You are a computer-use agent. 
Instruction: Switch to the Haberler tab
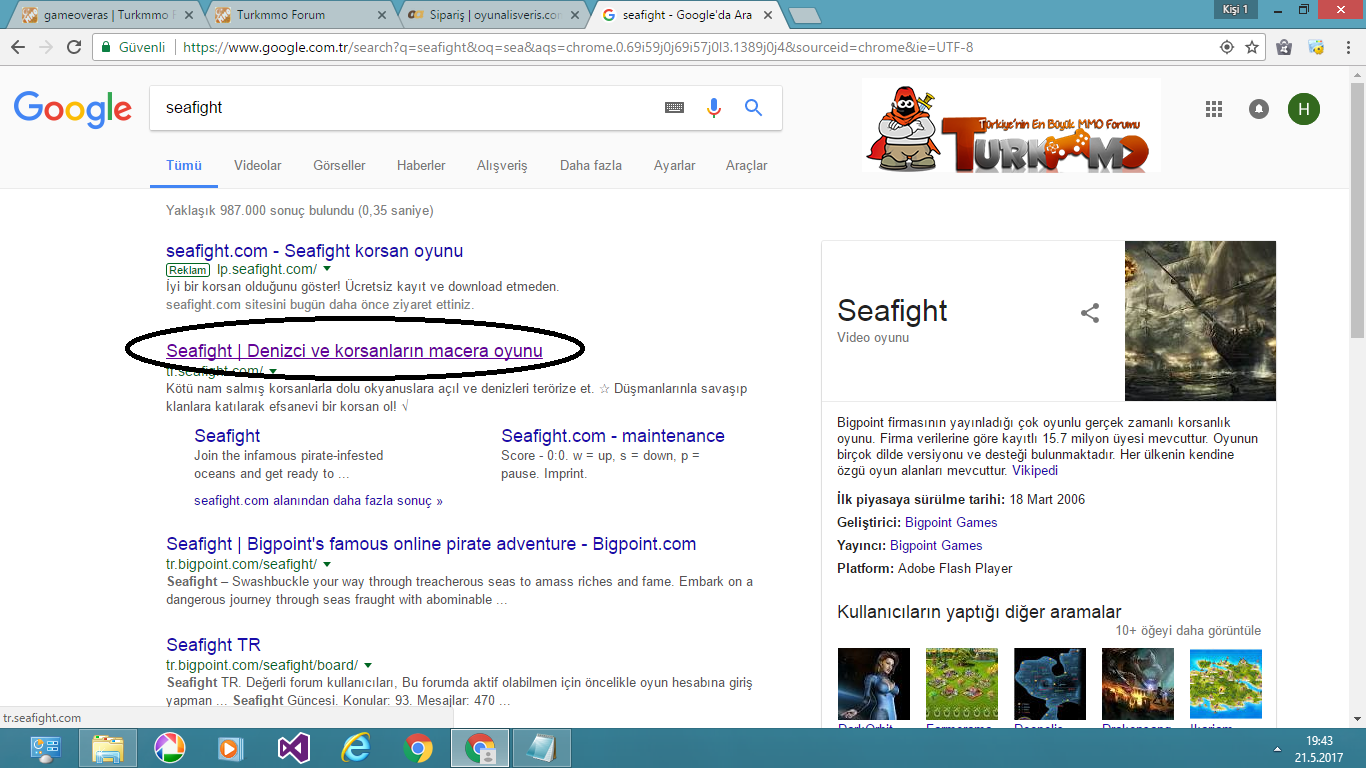pos(421,165)
